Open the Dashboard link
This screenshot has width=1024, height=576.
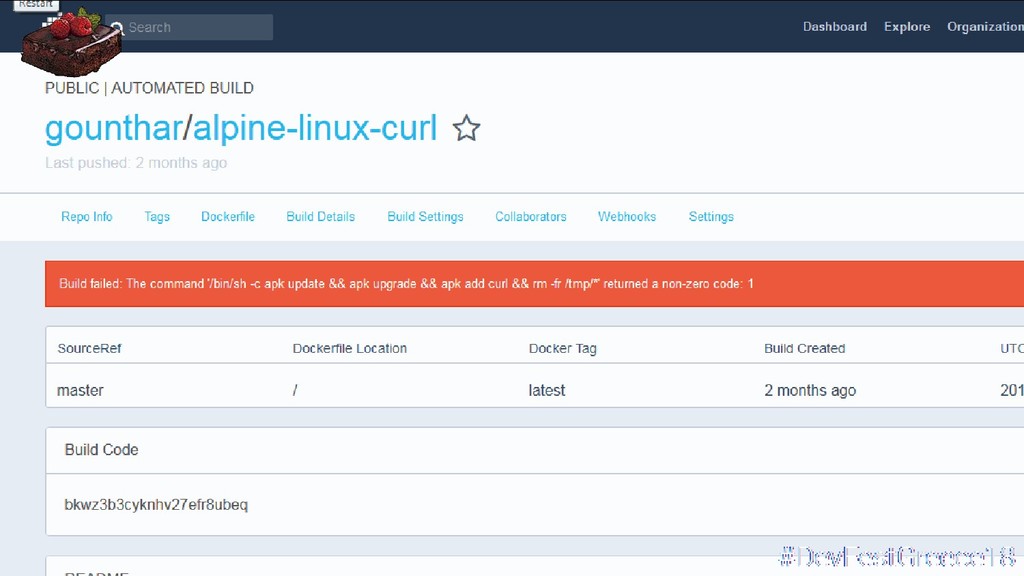coord(835,27)
